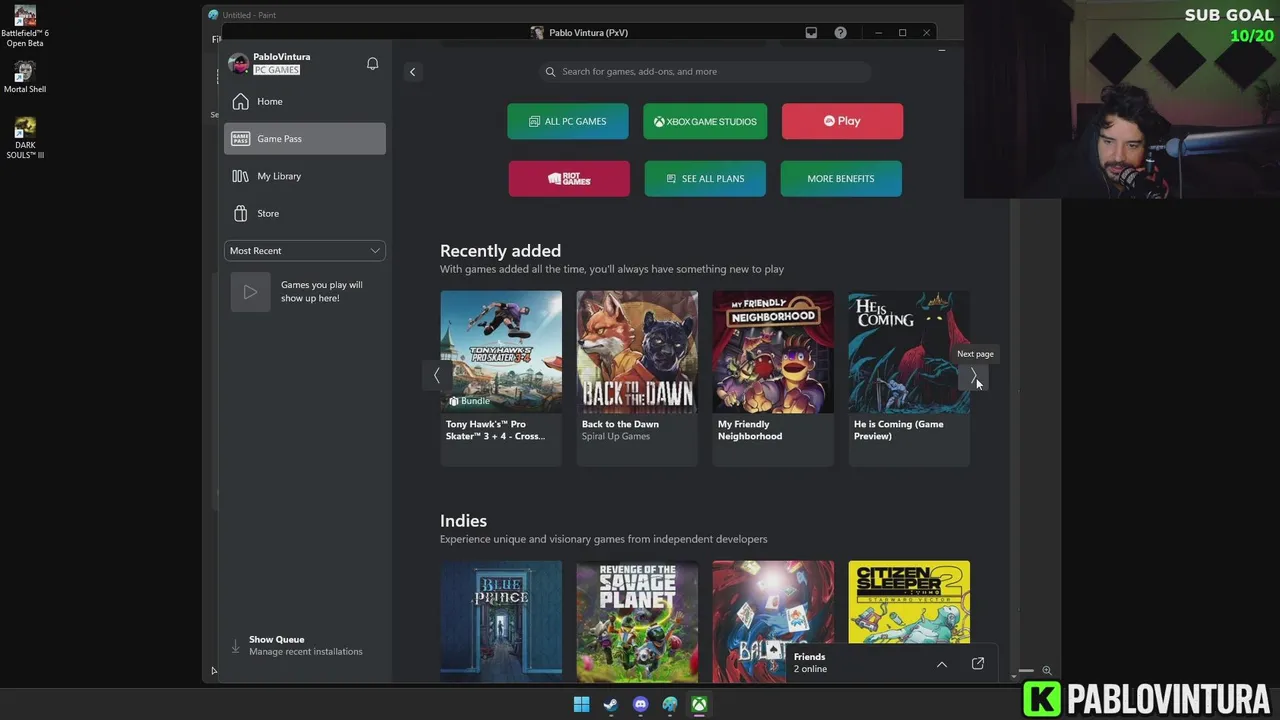
Task: Open My Friendly Neighborhood game card
Action: click(773, 378)
